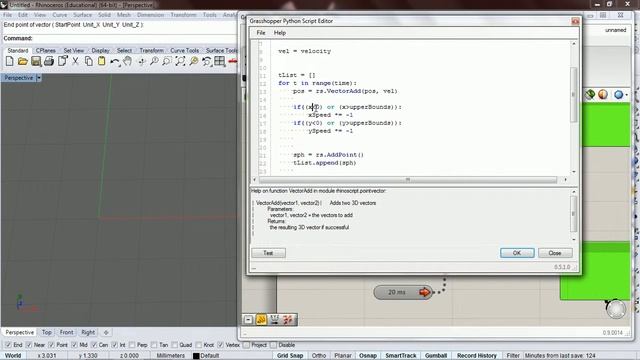Click the first Grasshopper canvas toolbar box icon
The image size is (640, 360).
[x=248, y=320]
